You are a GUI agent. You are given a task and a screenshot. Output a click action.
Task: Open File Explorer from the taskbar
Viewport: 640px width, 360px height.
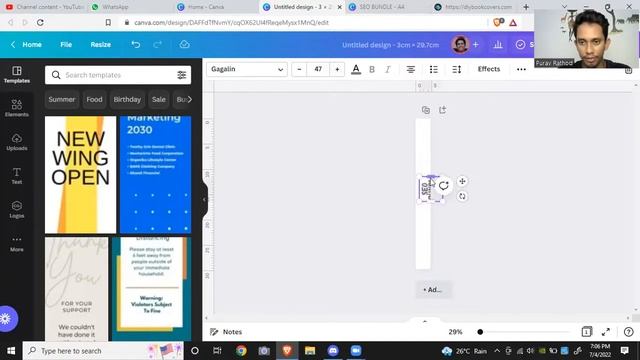coord(310,351)
